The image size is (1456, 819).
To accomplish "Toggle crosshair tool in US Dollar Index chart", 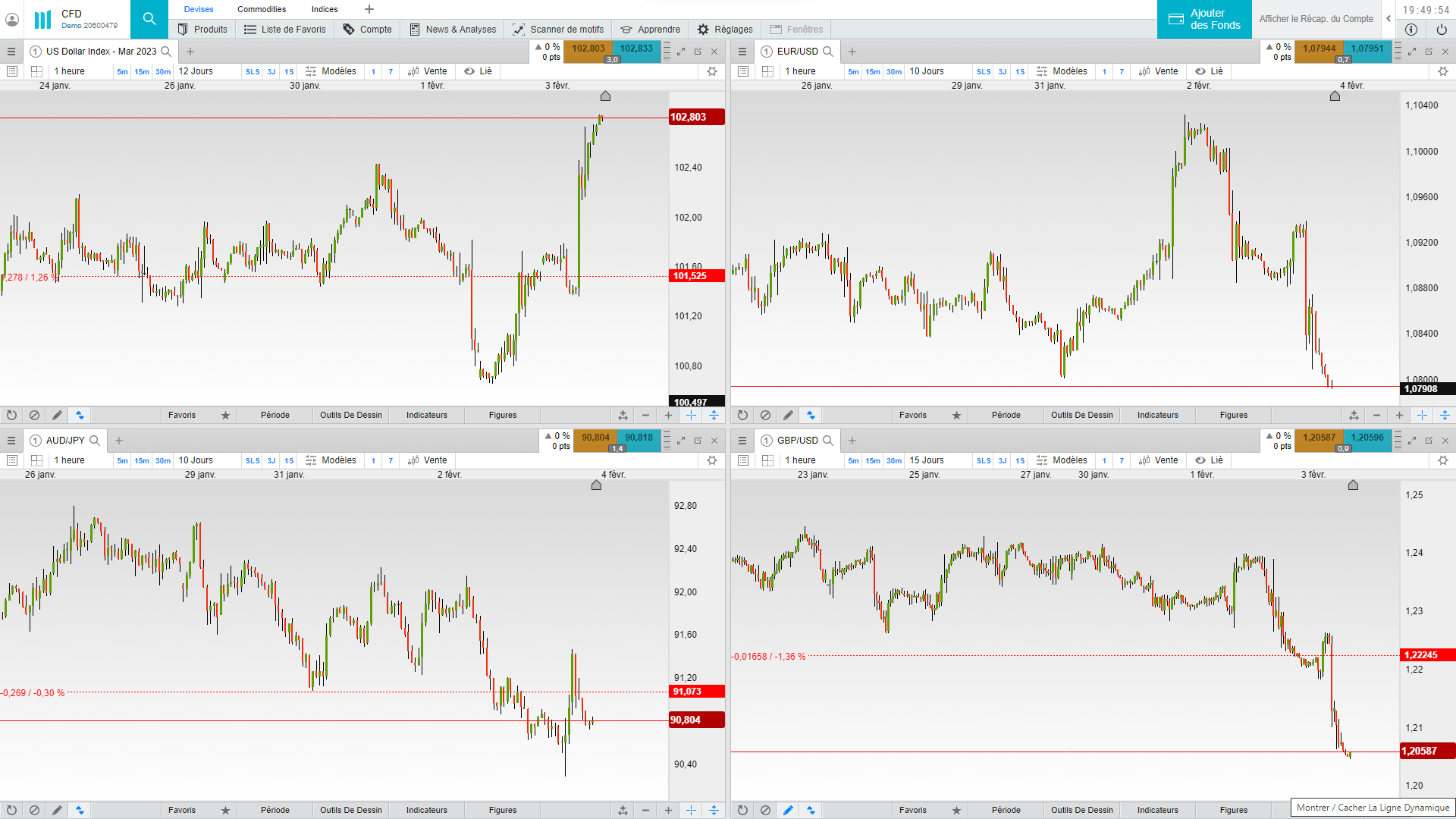I will click(x=691, y=415).
